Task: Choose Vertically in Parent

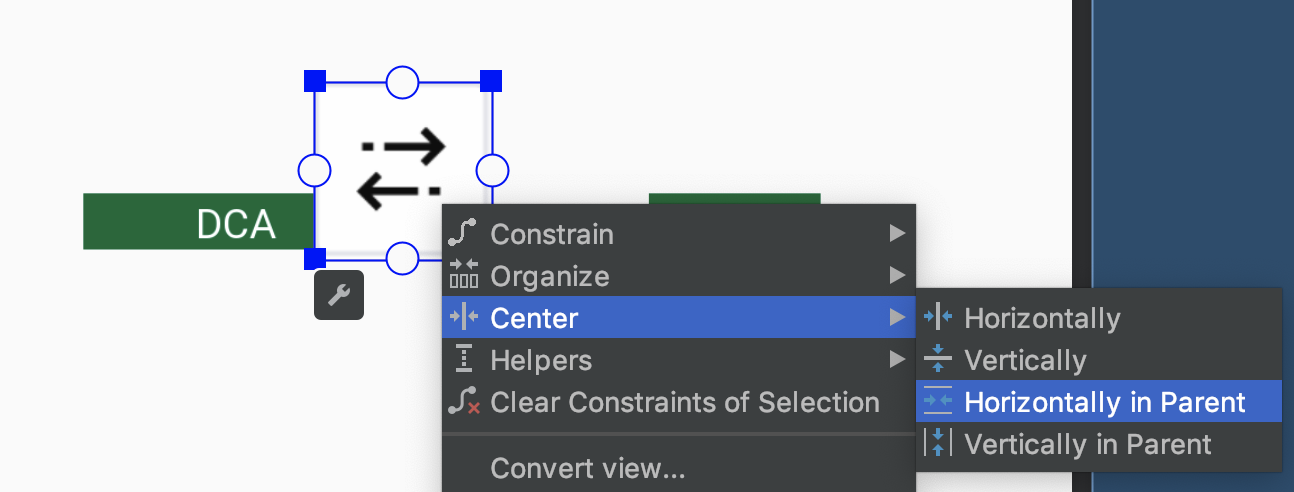Action: 1099,444
